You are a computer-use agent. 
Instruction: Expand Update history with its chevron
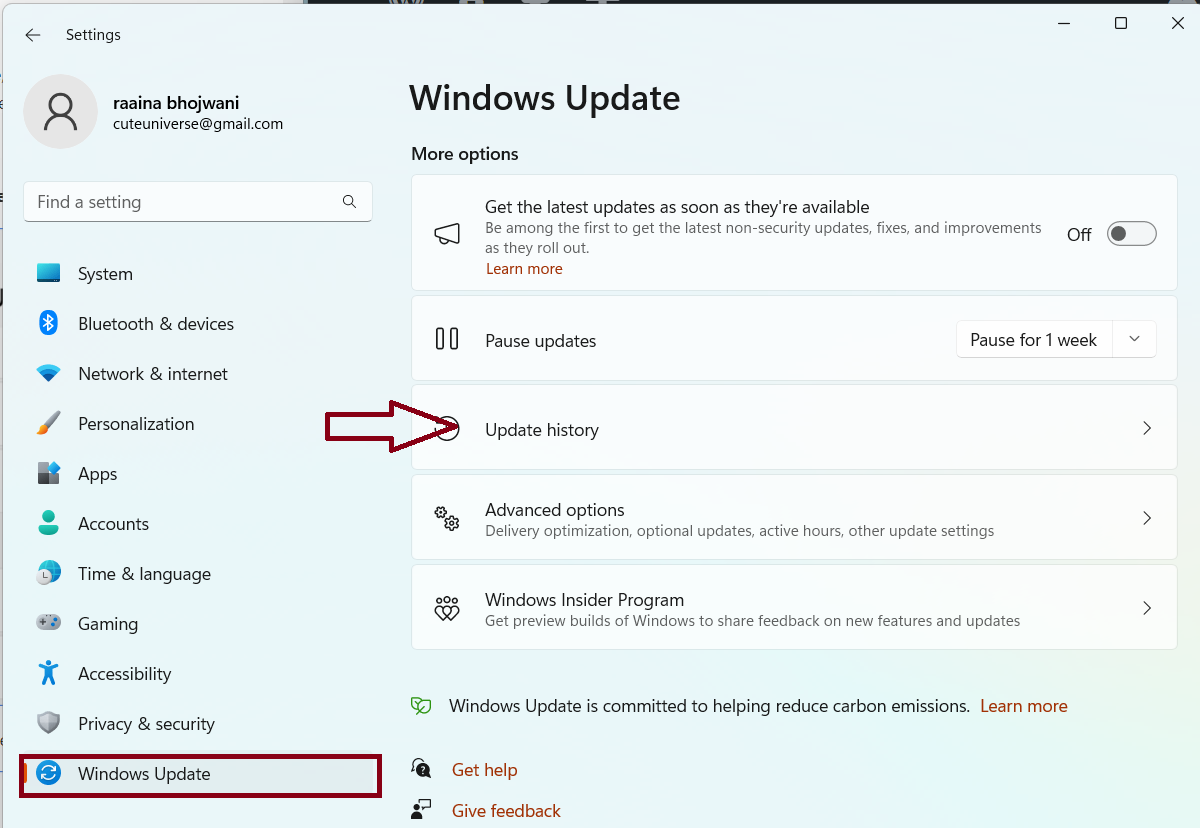[1146, 428]
